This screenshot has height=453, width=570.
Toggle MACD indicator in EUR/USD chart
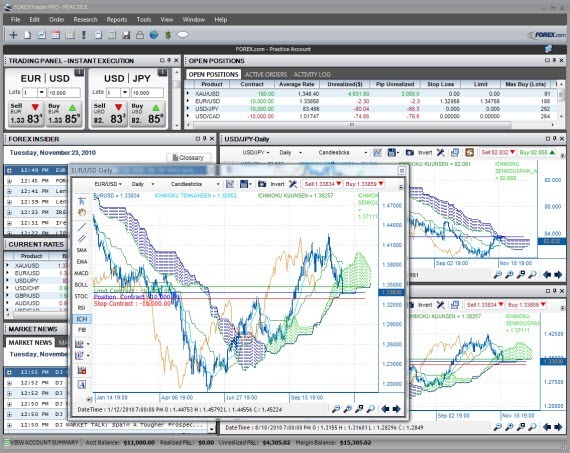point(81,273)
